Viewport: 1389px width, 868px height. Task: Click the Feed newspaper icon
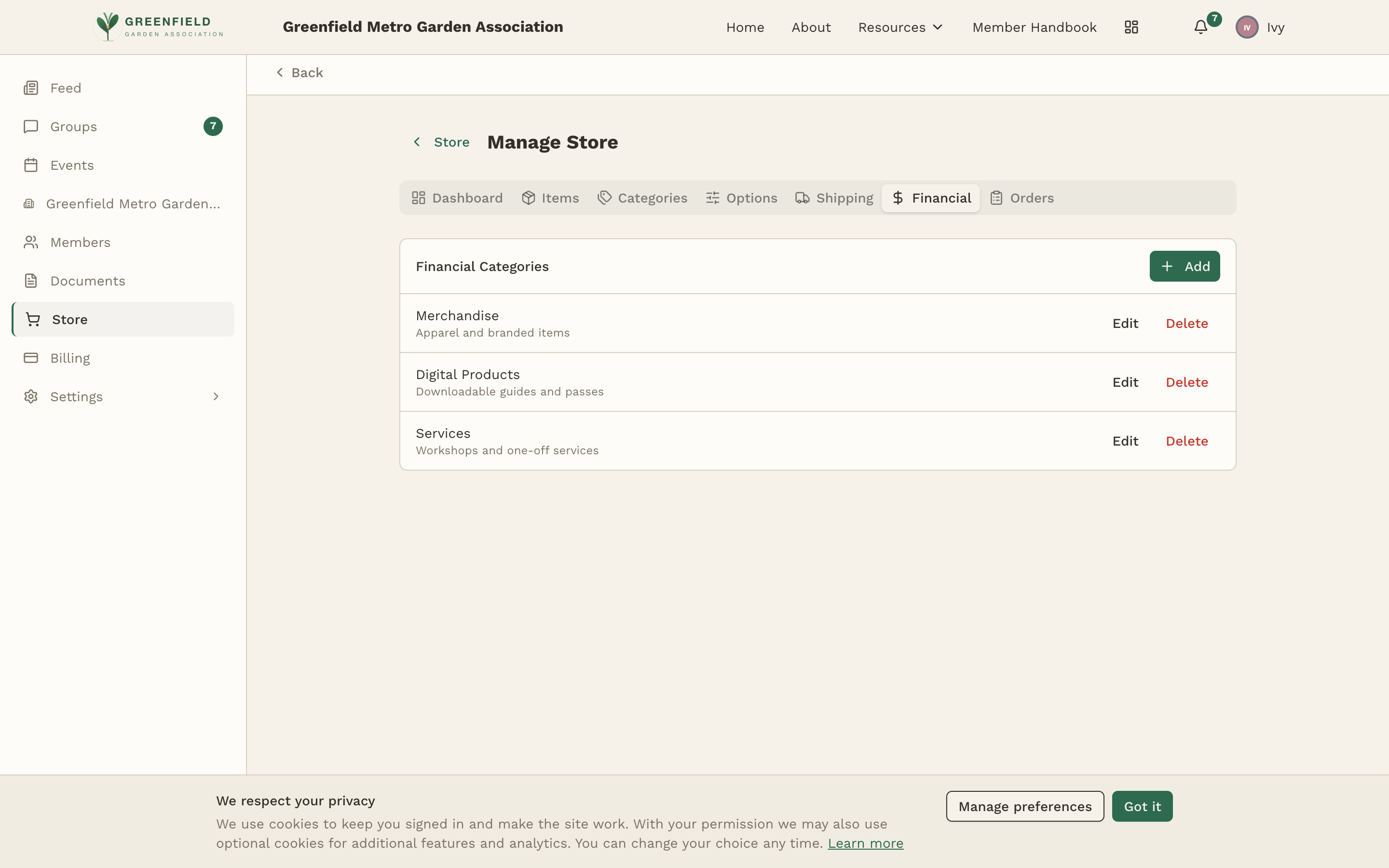pyautogui.click(x=31, y=88)
